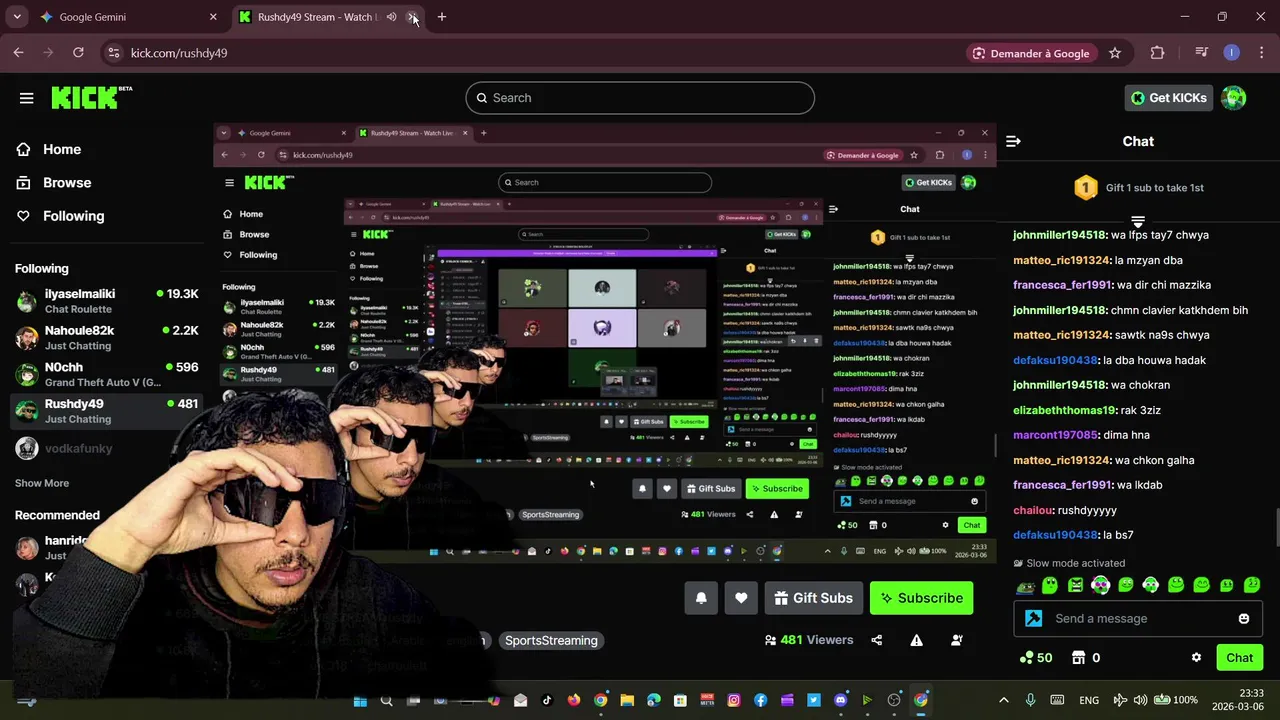The image size is (1280, 720).
Task: Click the channel points 50 icon
Action: [1026, 657]
